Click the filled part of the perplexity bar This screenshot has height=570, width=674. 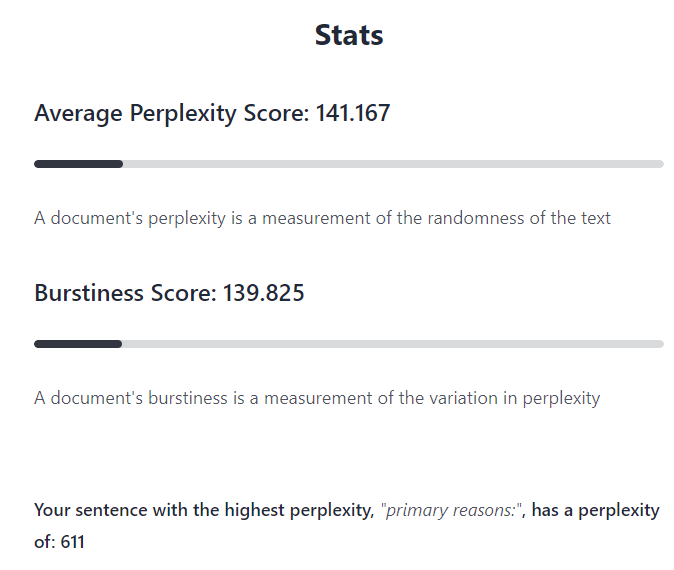(78, 164)
